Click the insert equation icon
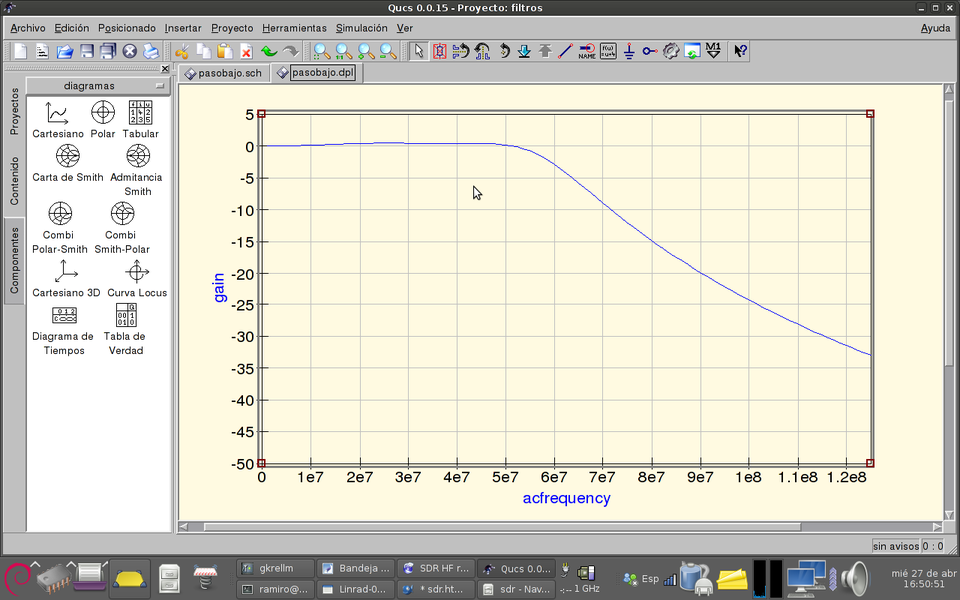 (x=608, y=51)
